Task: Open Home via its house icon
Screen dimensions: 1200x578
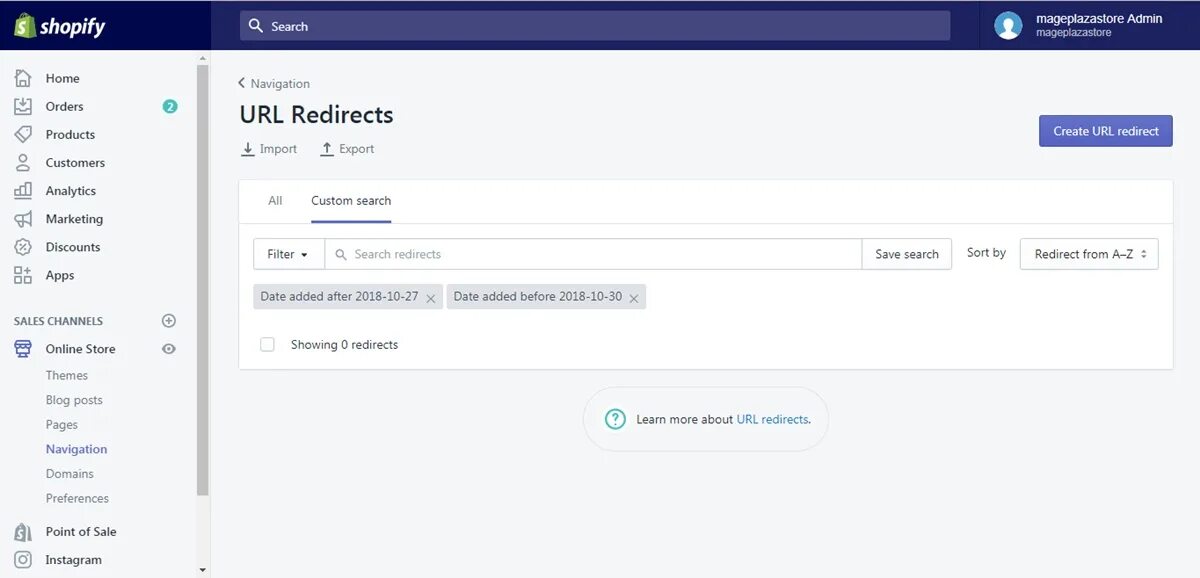Action: [23, 78]
